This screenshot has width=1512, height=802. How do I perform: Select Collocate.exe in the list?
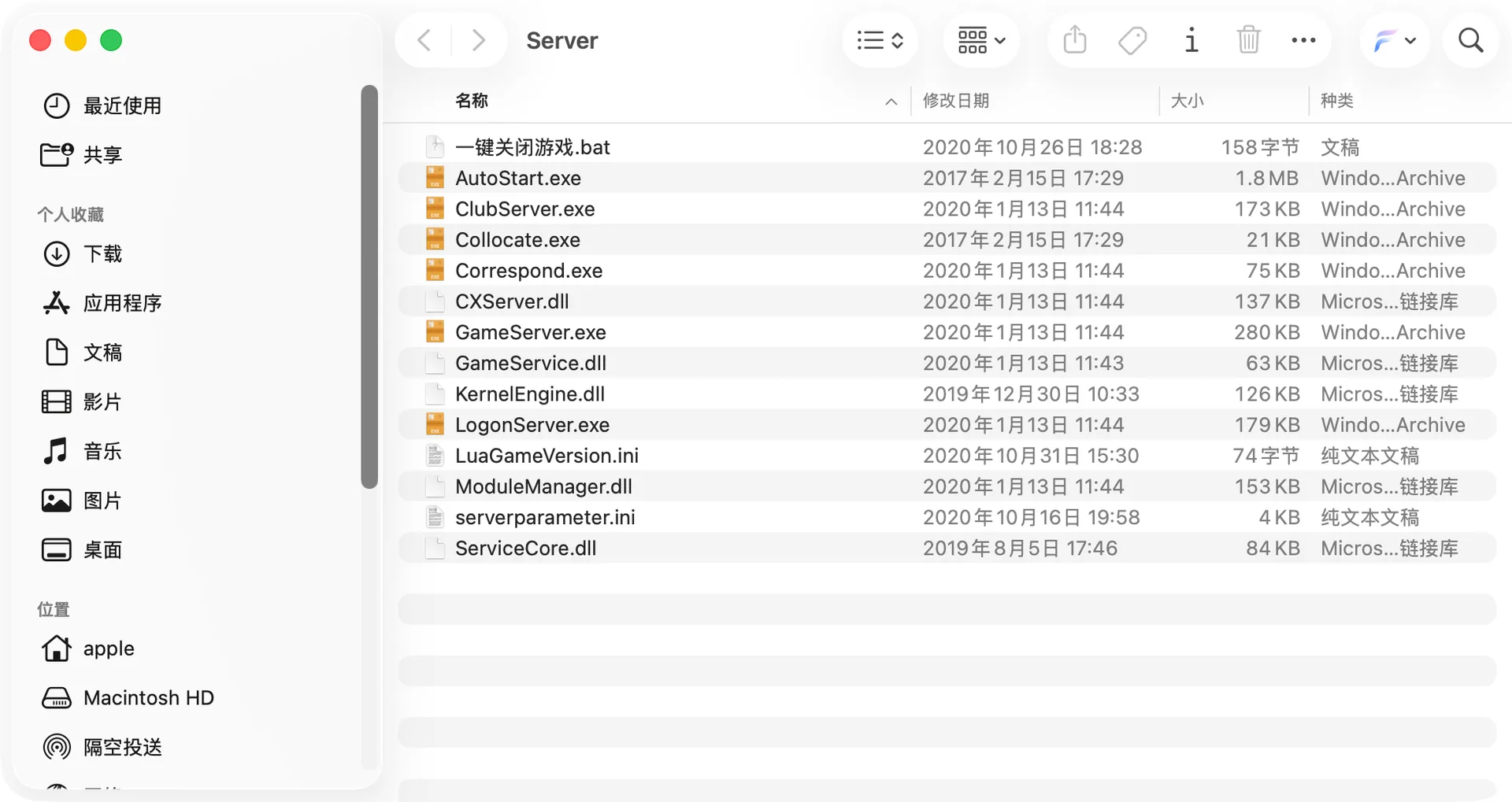[x=947, y=239]
